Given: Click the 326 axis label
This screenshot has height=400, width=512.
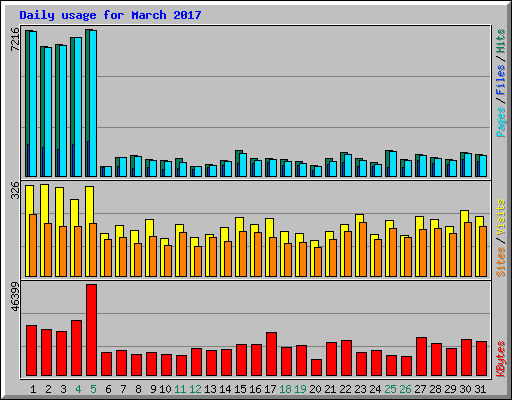Looking at the screenshot, I should [15, 190].
